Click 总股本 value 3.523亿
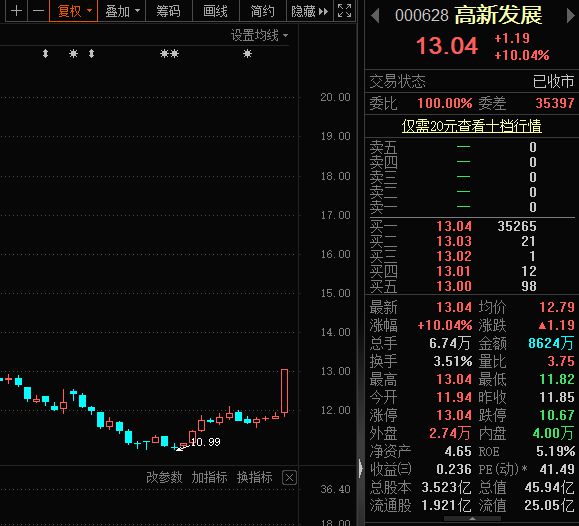This screenshot has width=579, height=526. pos(446,487)
